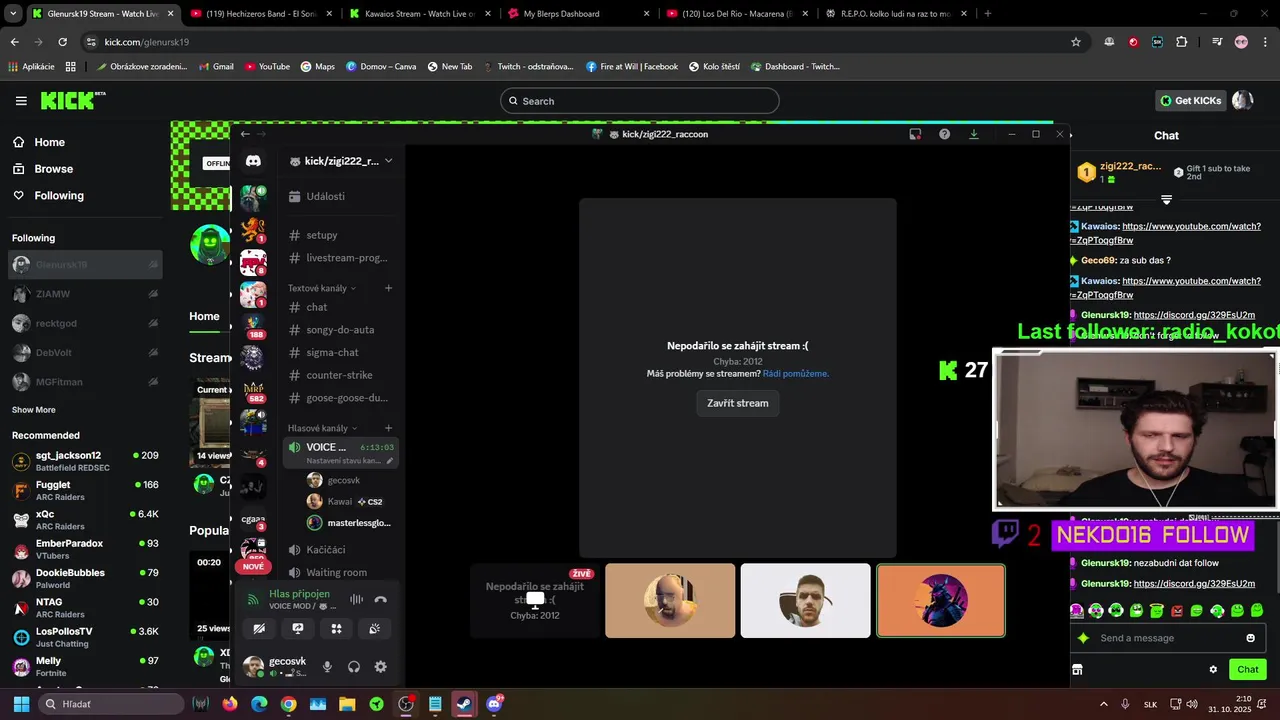Open xQc recommended channel
Image resolution: width=1280 pixels, height=720 pixels.
[85, 520]
